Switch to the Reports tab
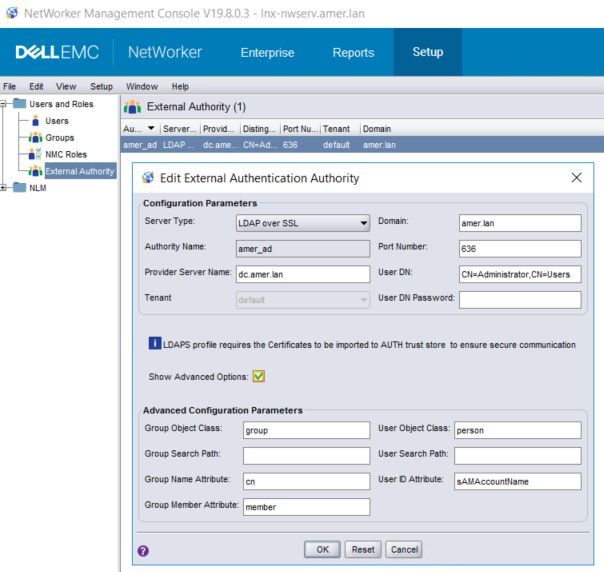This screenshot has height=572, width=604. (x=353, y=53)
